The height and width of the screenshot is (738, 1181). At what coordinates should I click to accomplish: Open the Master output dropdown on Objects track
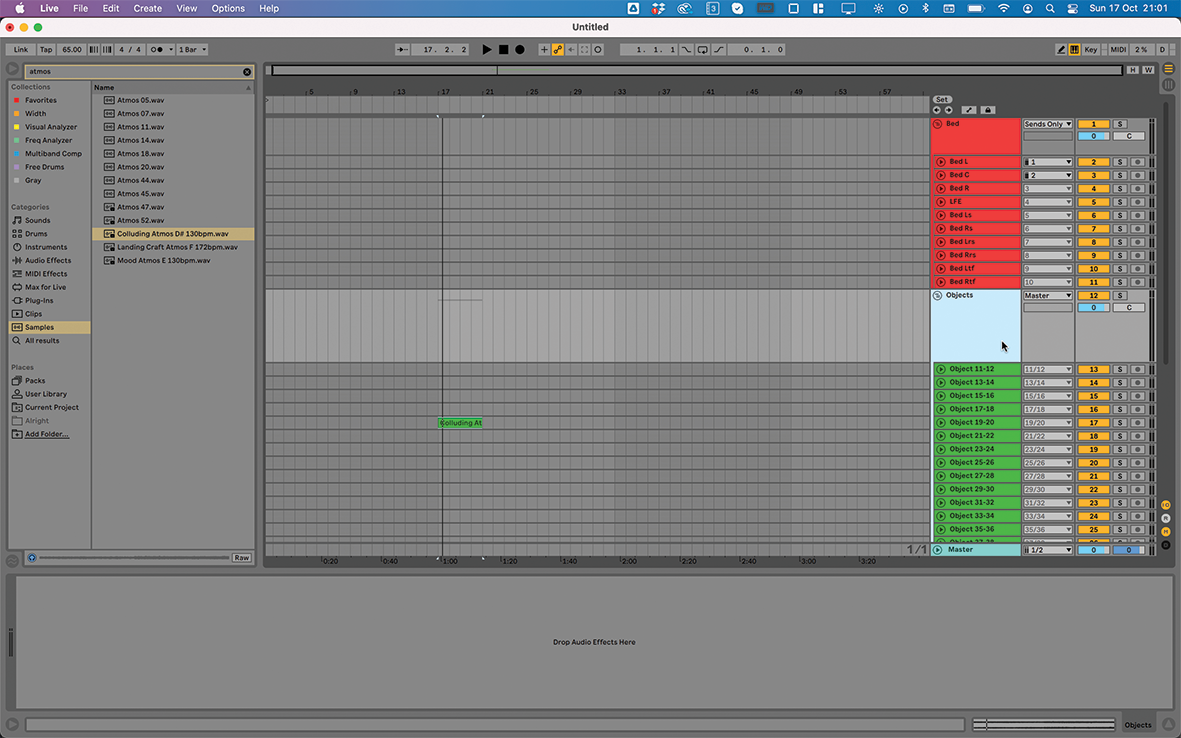pyautogui.click(x=1048, y=295)
